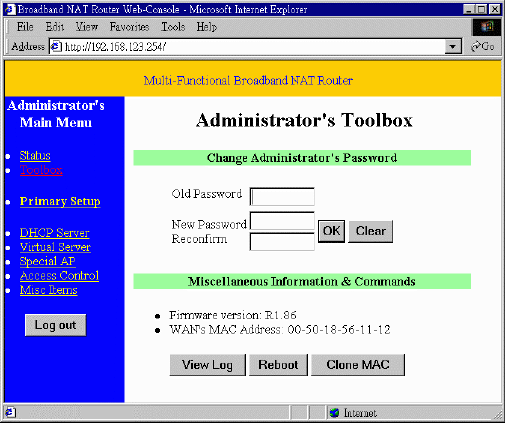Click the IE icon in title bar
This screenshot has width=505, height=423.
tap(10, 9)
